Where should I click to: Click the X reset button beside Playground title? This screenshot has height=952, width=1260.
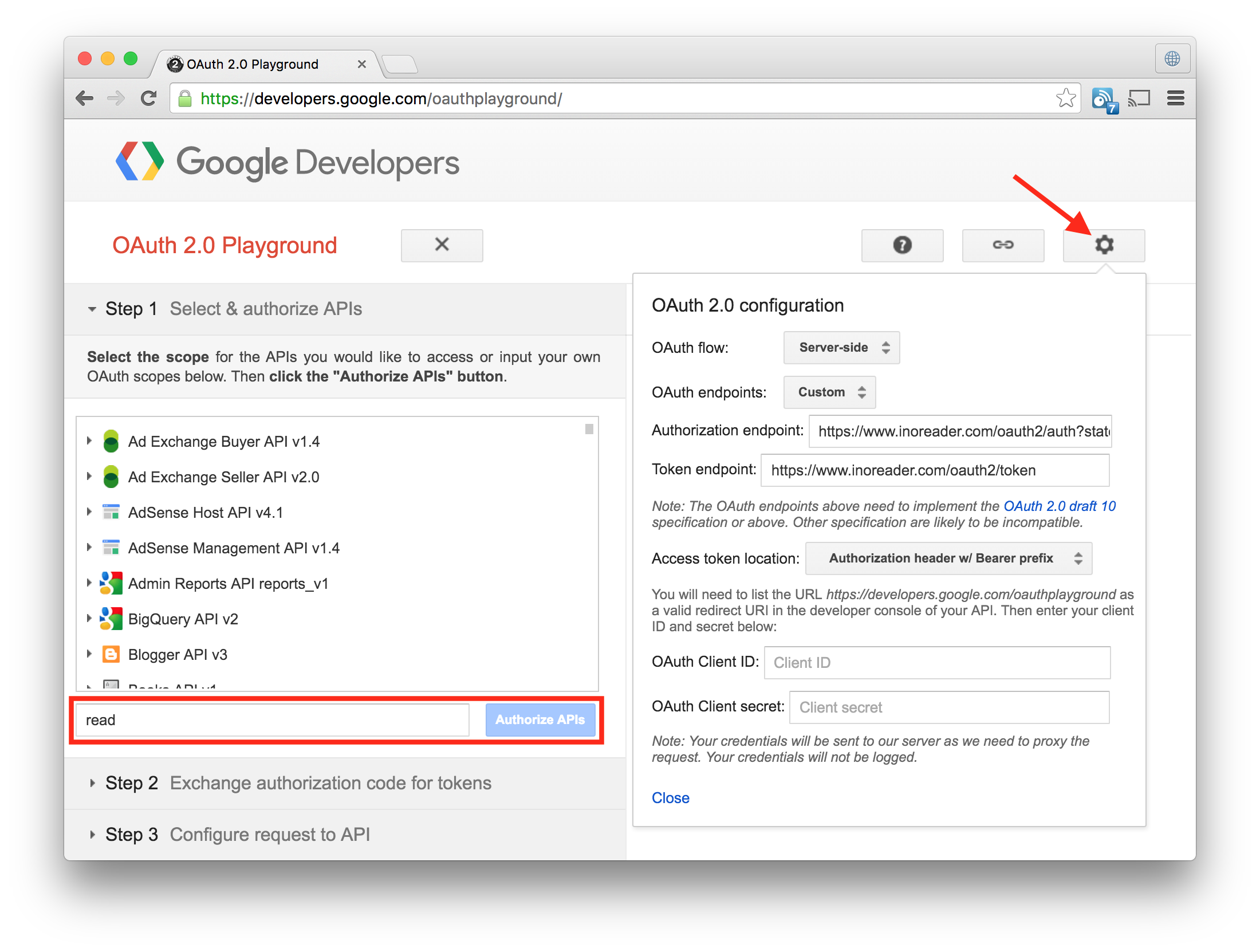click(x=442, y=245)
